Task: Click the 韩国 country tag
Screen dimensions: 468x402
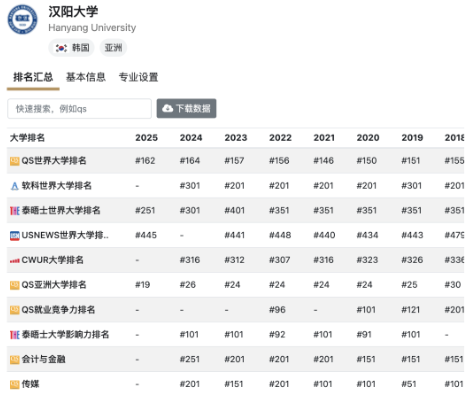Action: pyautogui.click(x=72, y=48)
